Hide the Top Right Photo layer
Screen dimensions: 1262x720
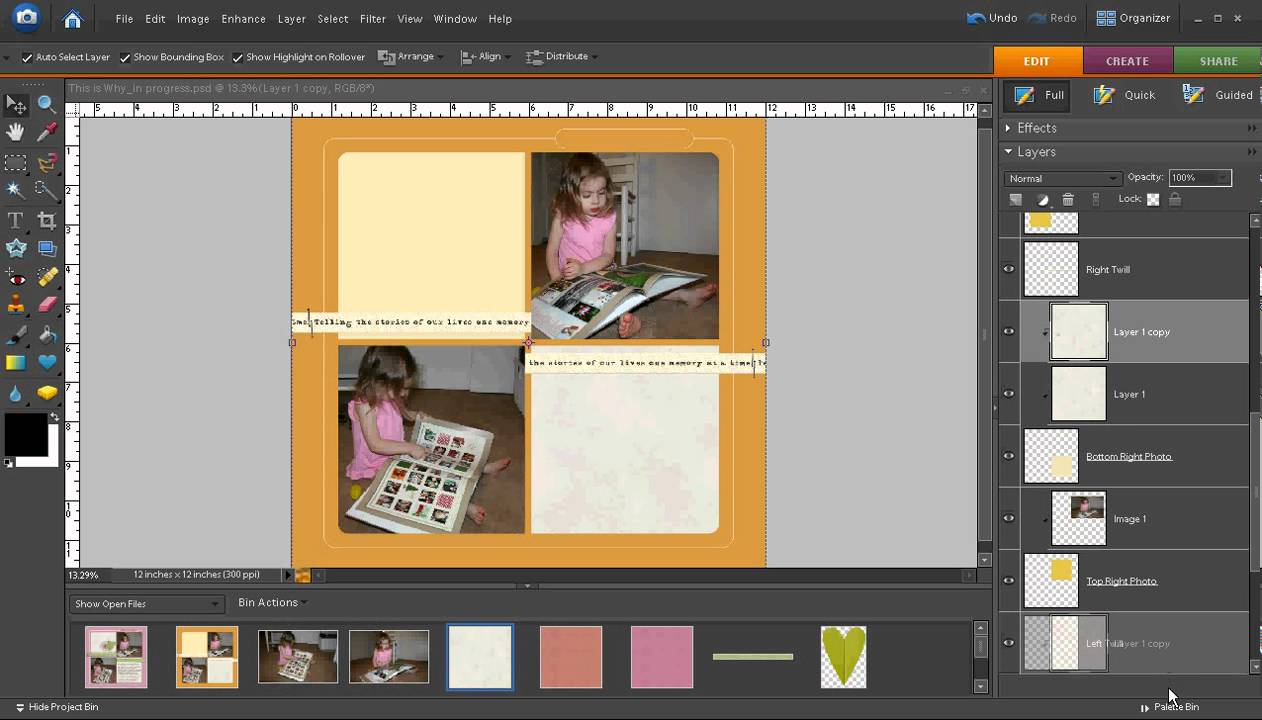[1008, 581]
